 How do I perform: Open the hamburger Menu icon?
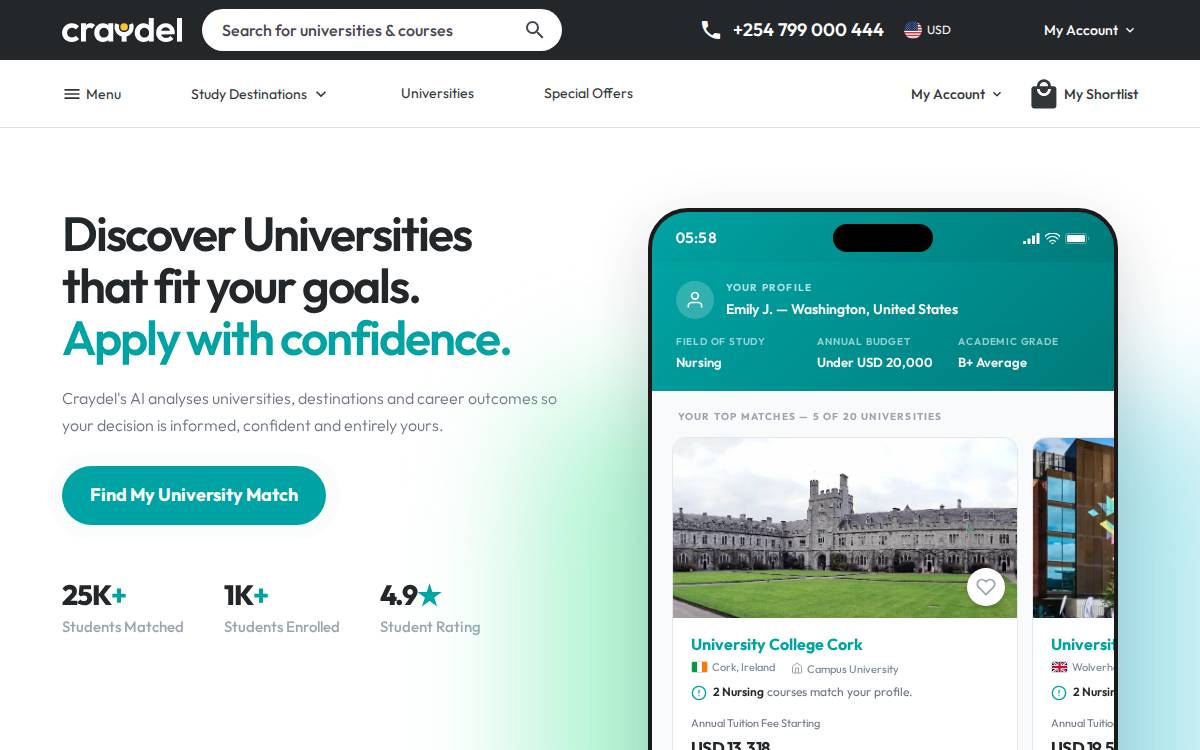coord(72,94)
